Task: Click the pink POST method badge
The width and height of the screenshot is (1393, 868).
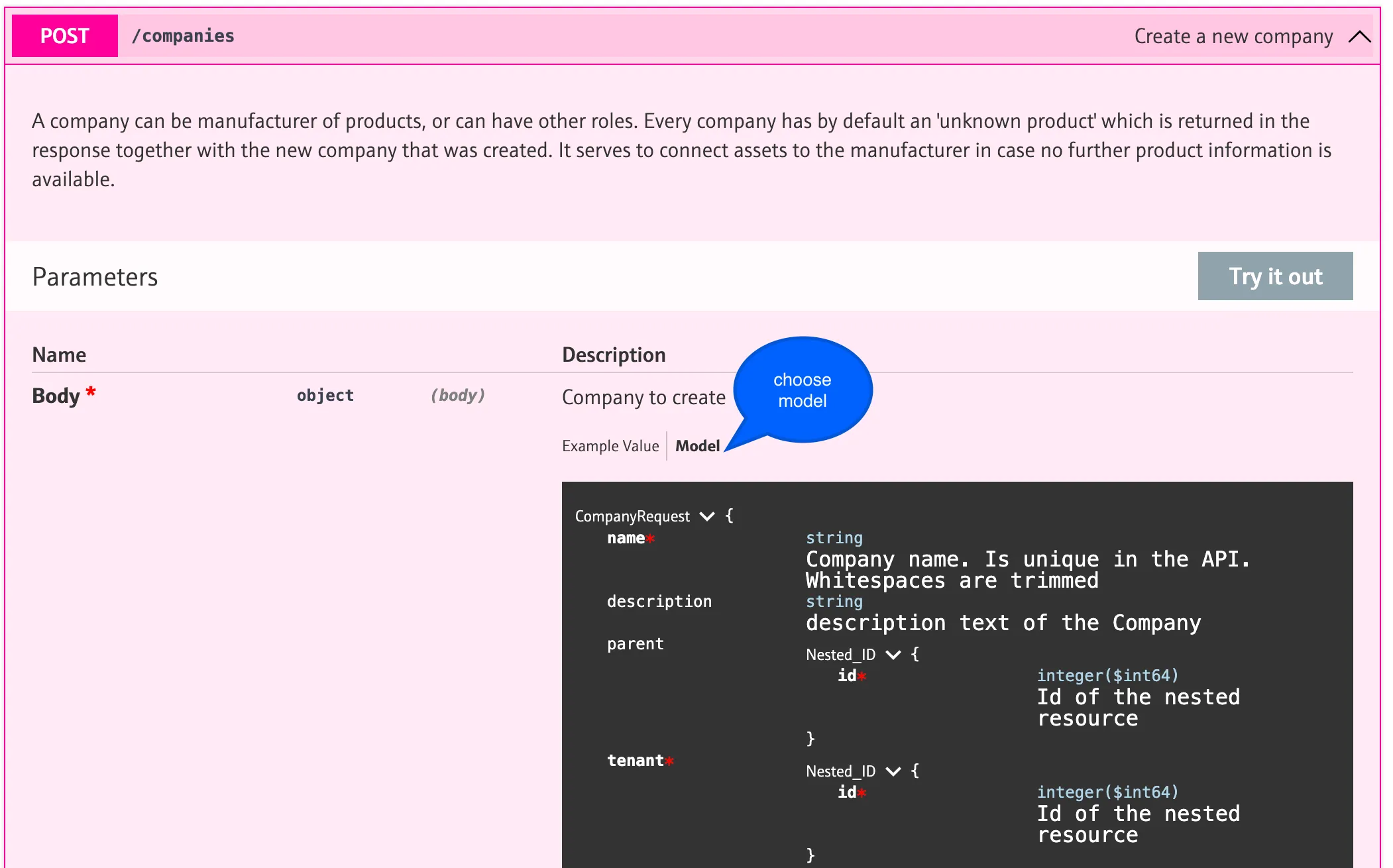Action: [x=65, y=36]
